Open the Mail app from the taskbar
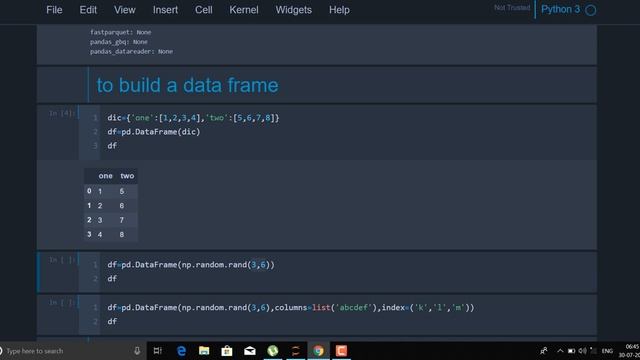Image resolution: width=640 pixels, height=360 pixels. (x=250, y=351)
